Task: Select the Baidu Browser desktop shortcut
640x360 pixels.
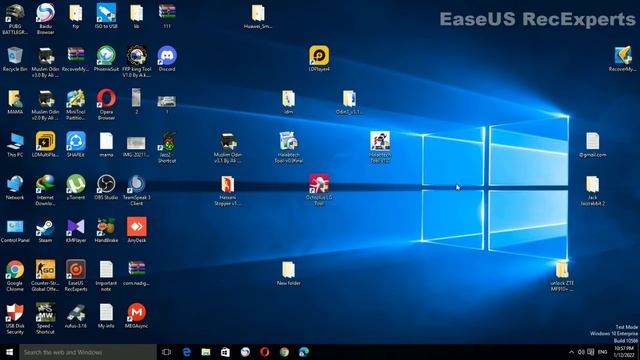Action: [45, 18]
